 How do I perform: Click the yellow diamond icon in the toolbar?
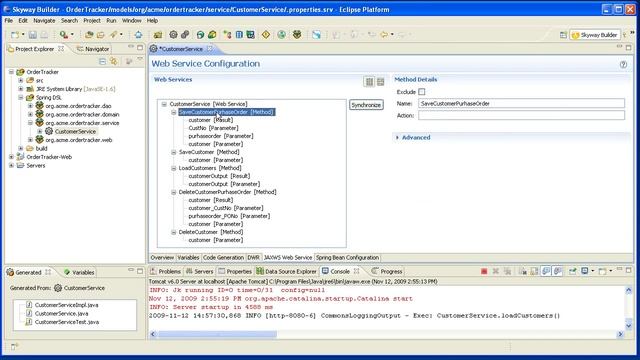pyautogui.click(x=266, y=35)
